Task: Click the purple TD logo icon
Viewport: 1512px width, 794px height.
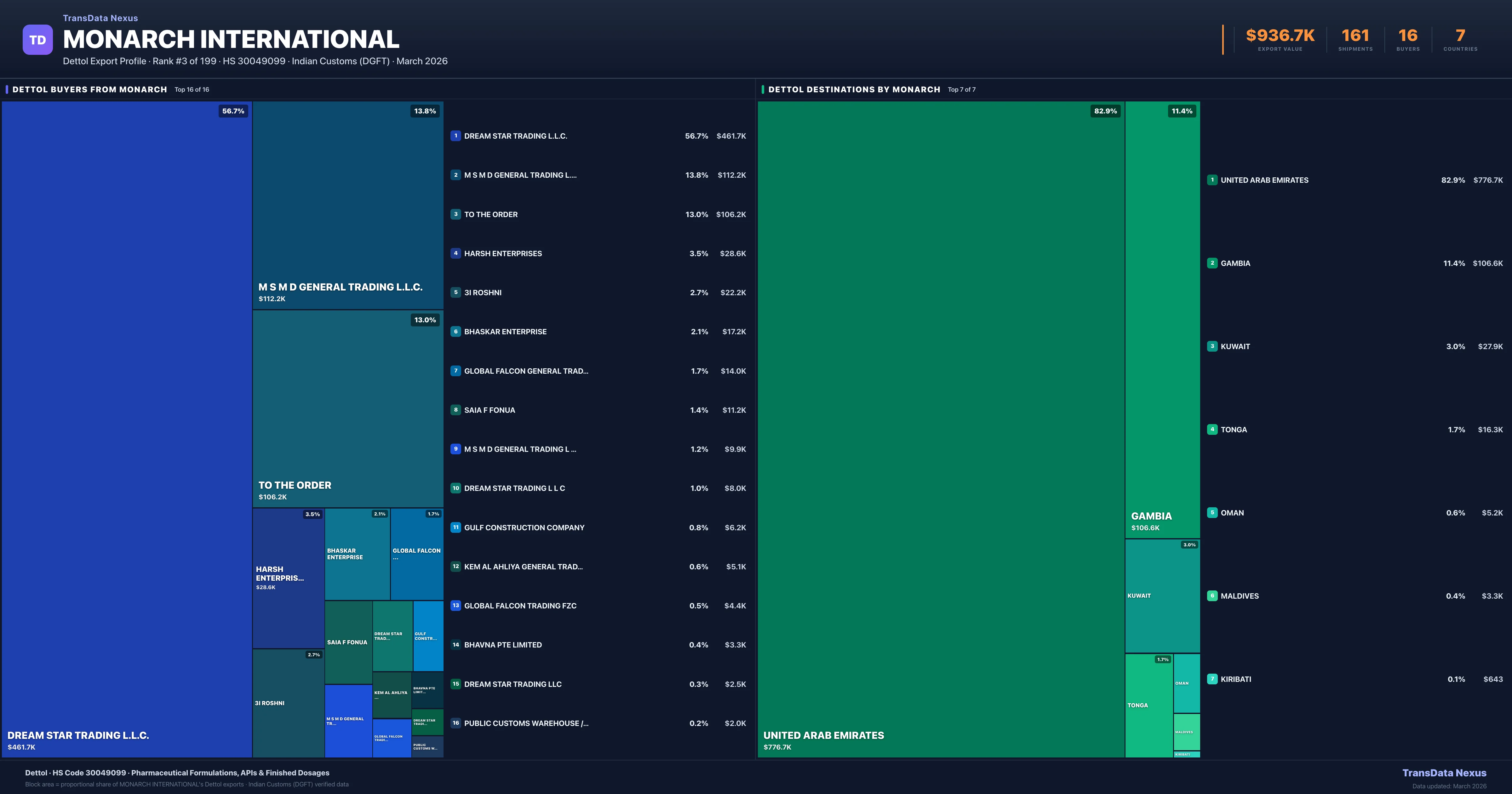Action: click(37, 40)
